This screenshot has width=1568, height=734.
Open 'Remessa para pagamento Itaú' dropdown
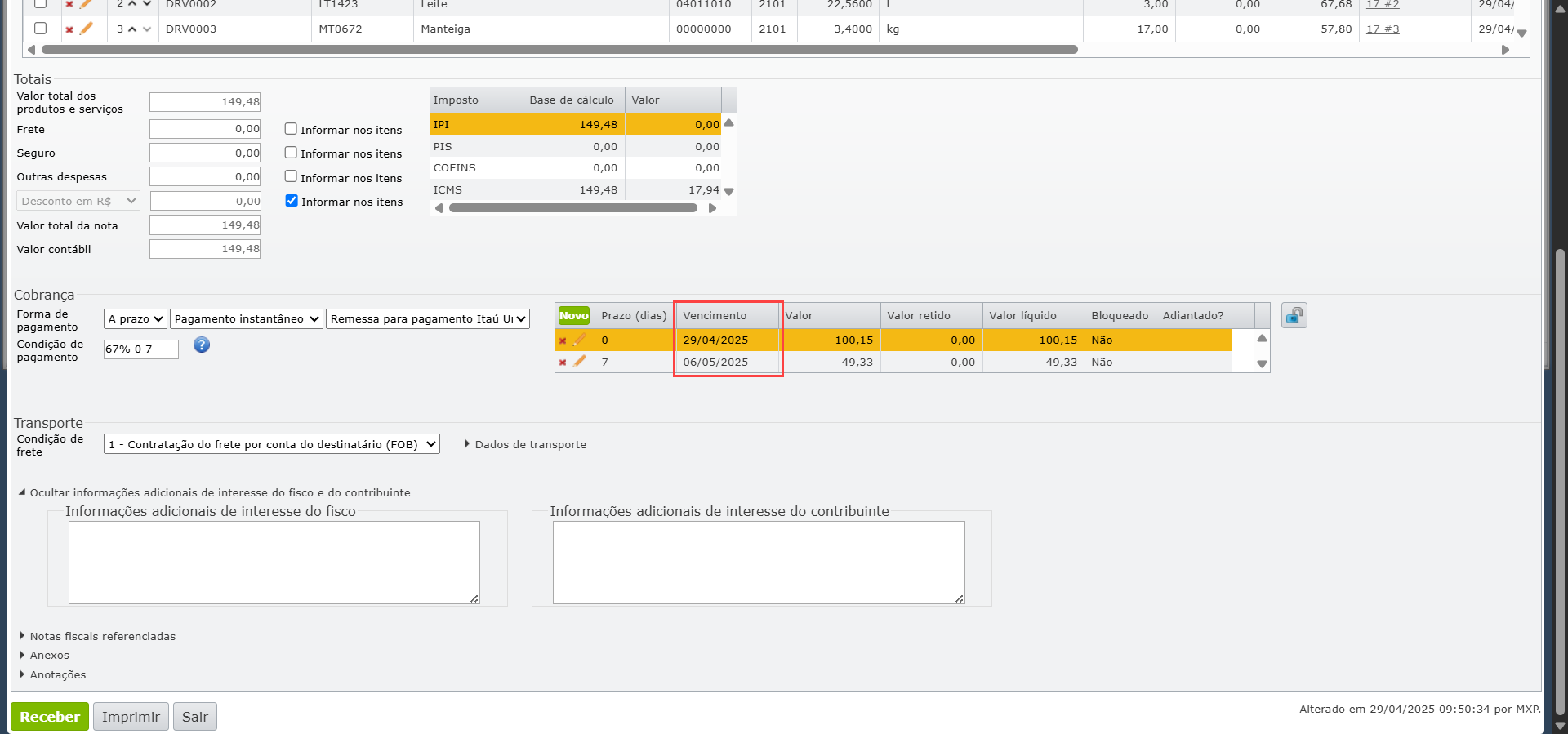[428, 319]
